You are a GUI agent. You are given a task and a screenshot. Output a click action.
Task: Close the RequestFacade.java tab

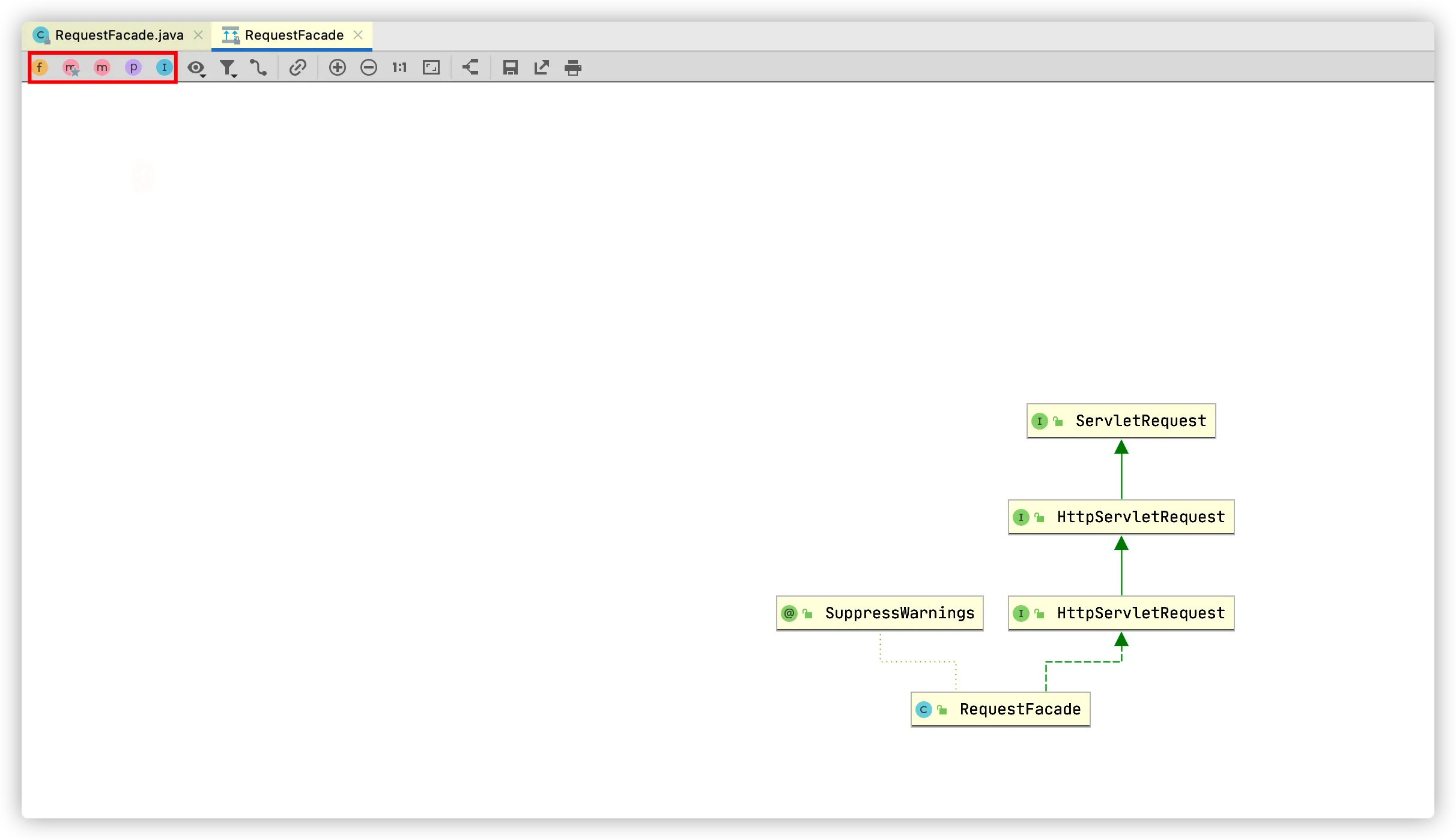pyautogui.click(x=198, y=35)
